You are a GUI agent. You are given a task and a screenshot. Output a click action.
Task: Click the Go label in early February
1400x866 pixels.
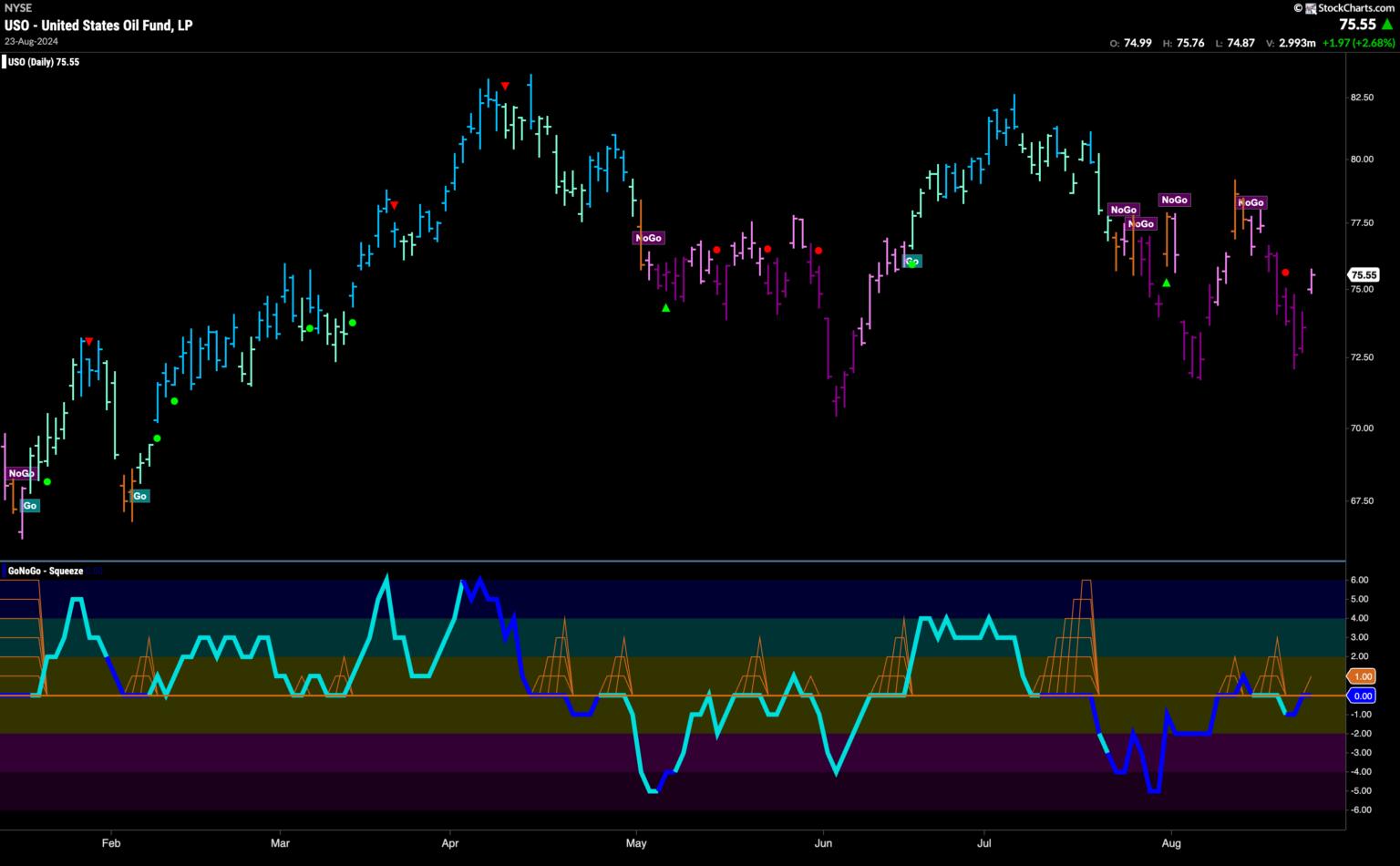139,496
